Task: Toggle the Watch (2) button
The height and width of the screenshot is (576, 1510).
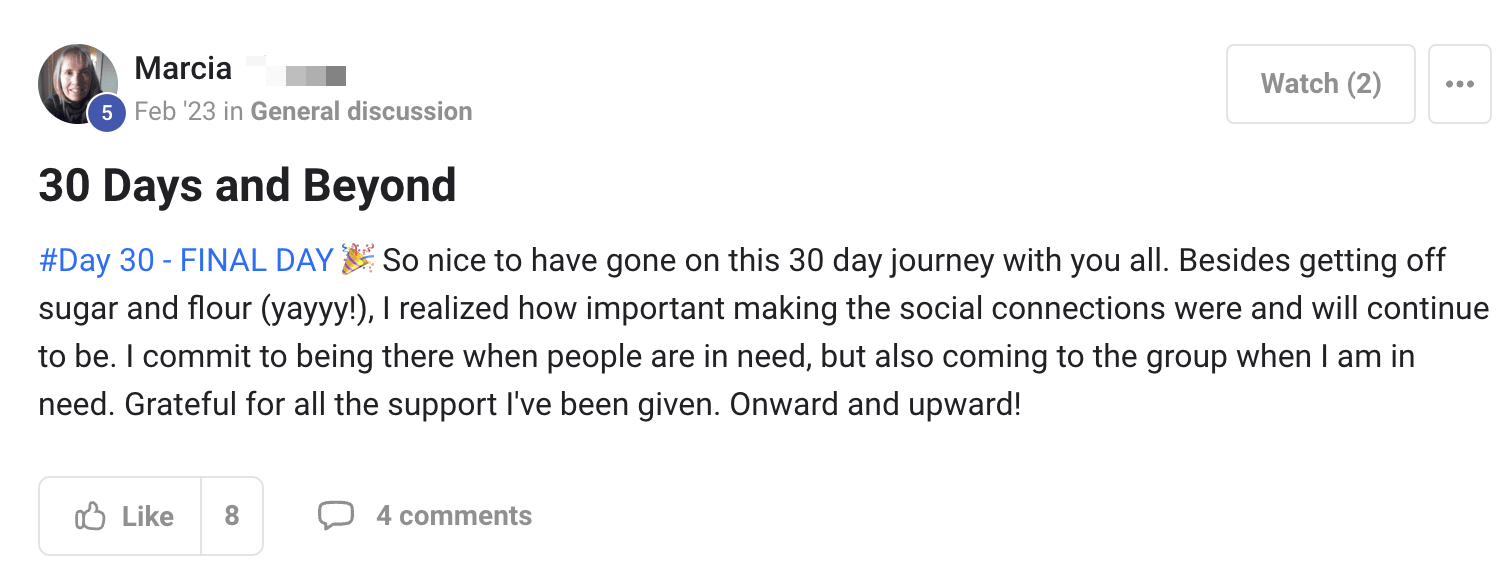Action: [x=1320, y=84]
